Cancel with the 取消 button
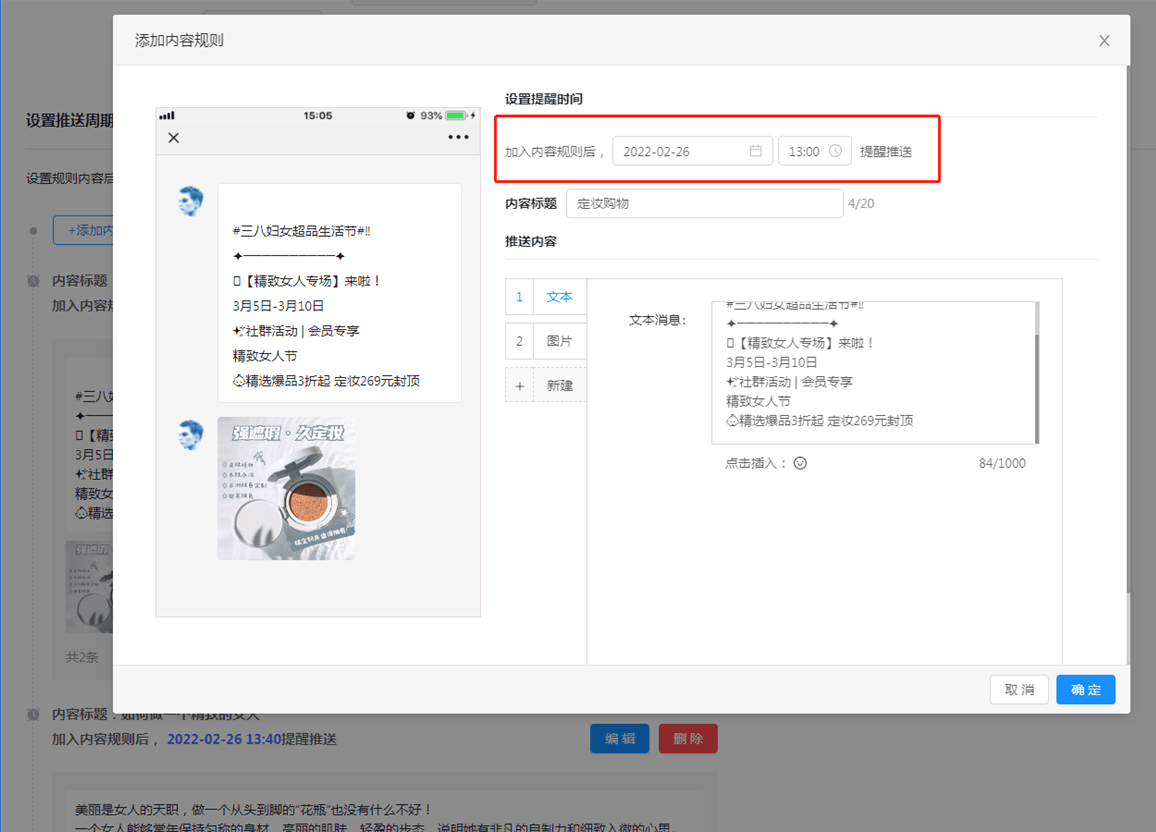 tap(1019, 690)
